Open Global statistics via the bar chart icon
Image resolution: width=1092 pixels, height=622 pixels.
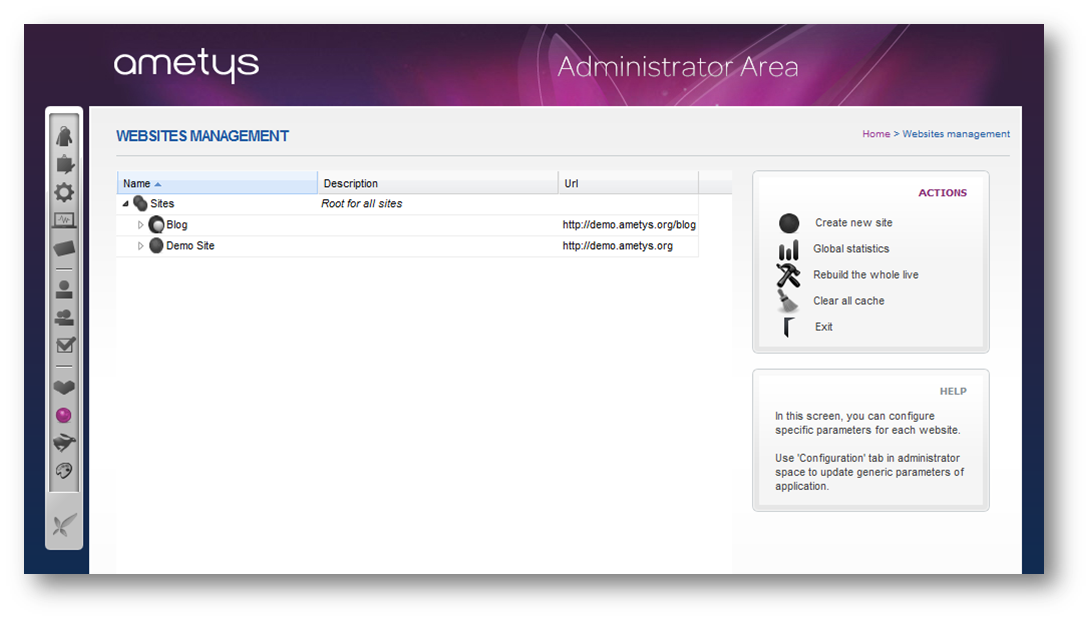pos(789,248)
